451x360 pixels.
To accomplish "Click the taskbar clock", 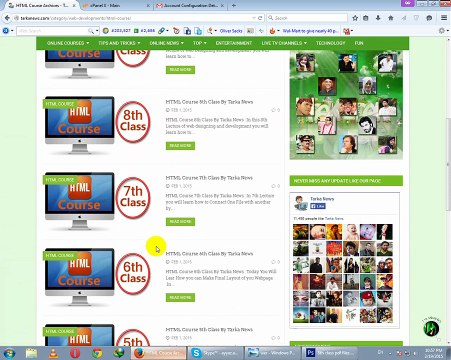I will coord(434,353).
